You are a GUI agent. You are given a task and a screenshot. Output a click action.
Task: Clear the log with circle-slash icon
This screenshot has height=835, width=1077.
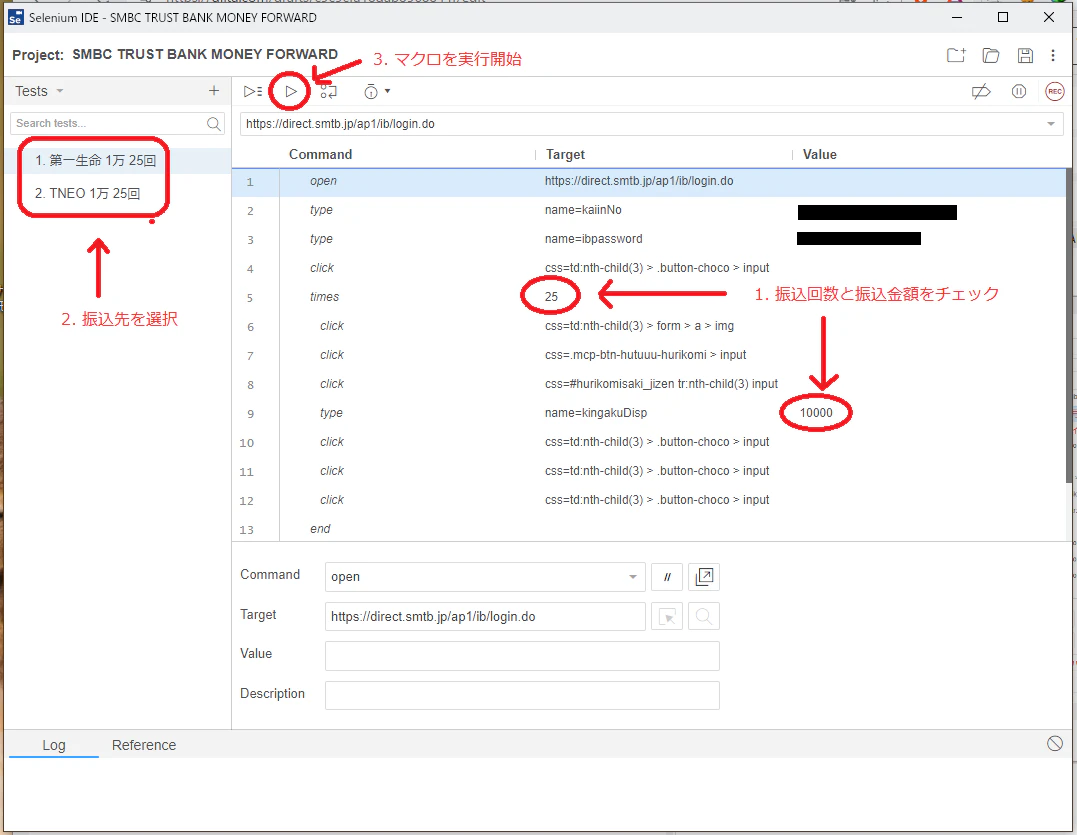click(x=1054, y=743)
